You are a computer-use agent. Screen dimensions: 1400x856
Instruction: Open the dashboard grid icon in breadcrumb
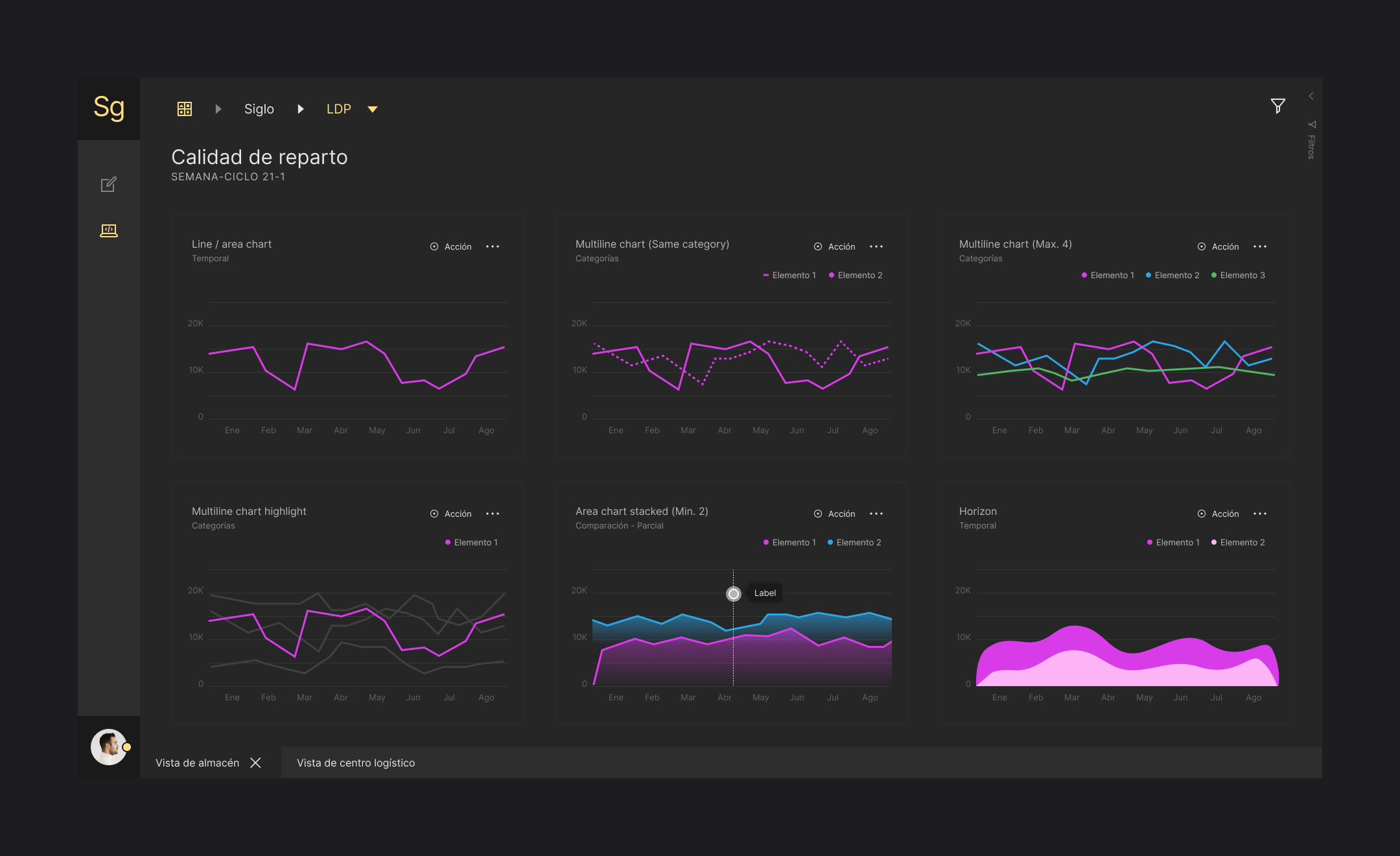point(185,109)
